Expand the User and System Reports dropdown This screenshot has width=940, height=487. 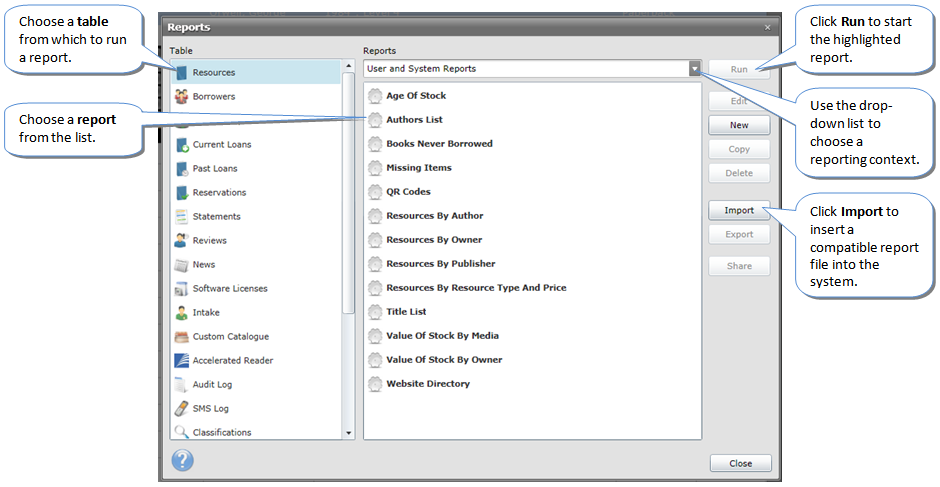(x=694, y=69)
